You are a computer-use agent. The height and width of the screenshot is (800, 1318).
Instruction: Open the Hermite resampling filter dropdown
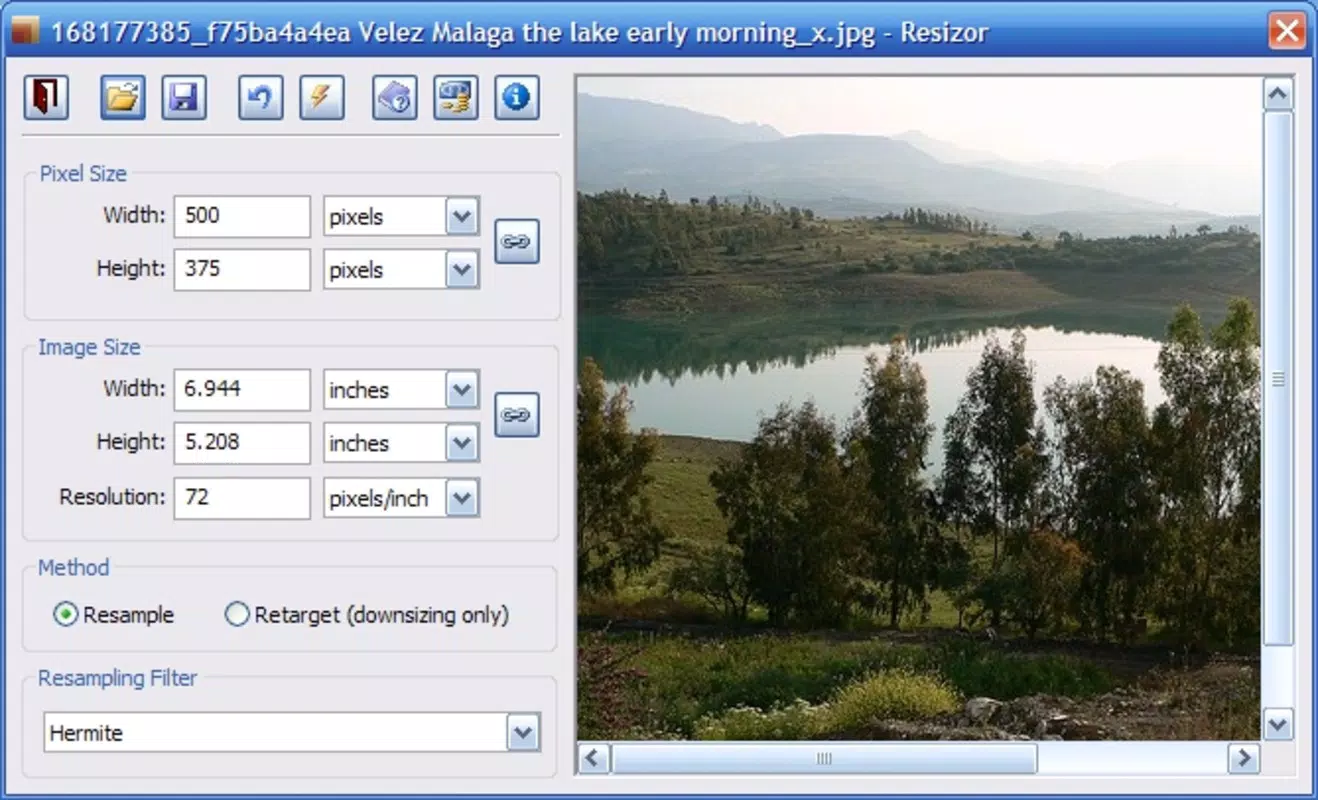[523, 733]
